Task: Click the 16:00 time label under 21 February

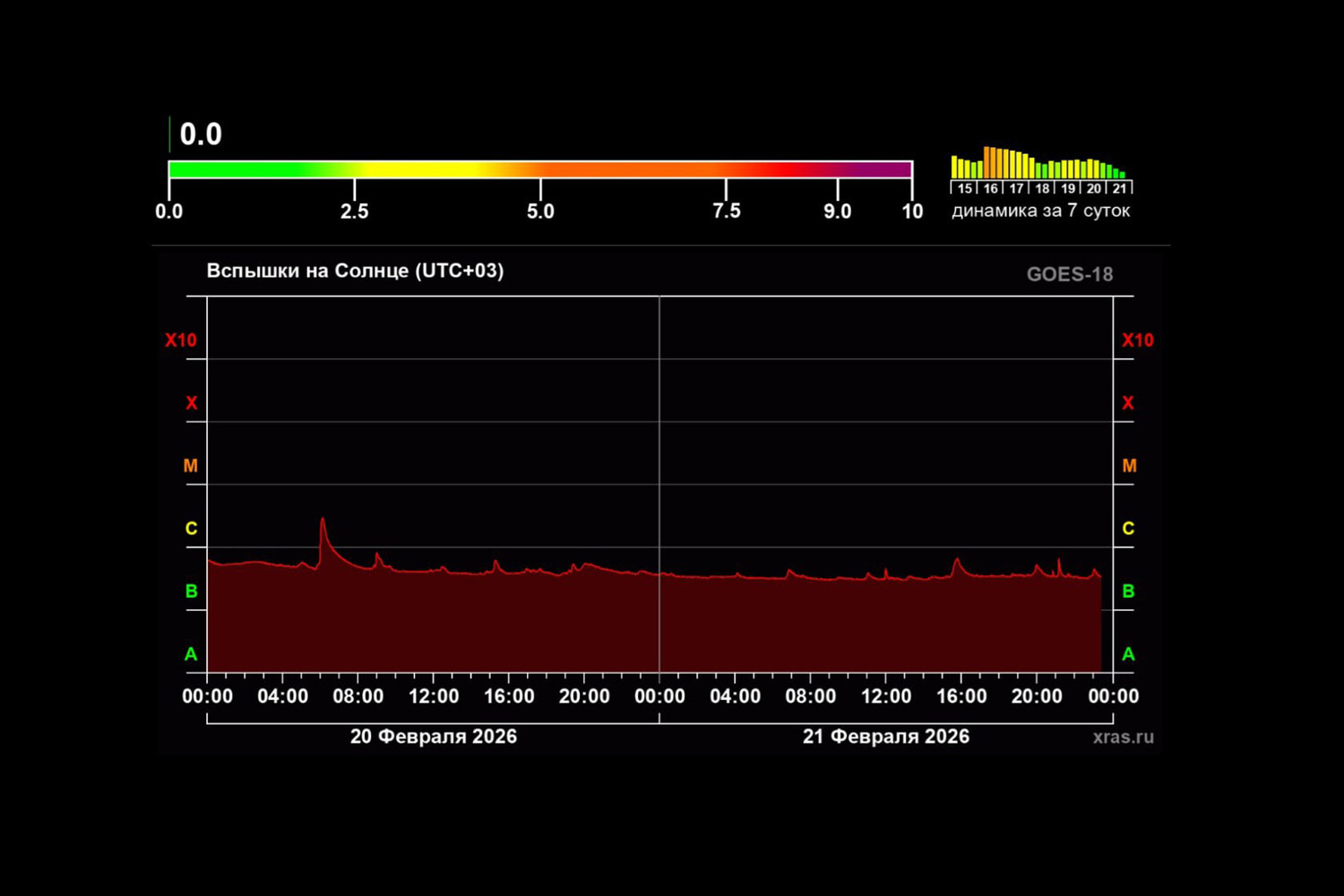Action: coord(961,696)
